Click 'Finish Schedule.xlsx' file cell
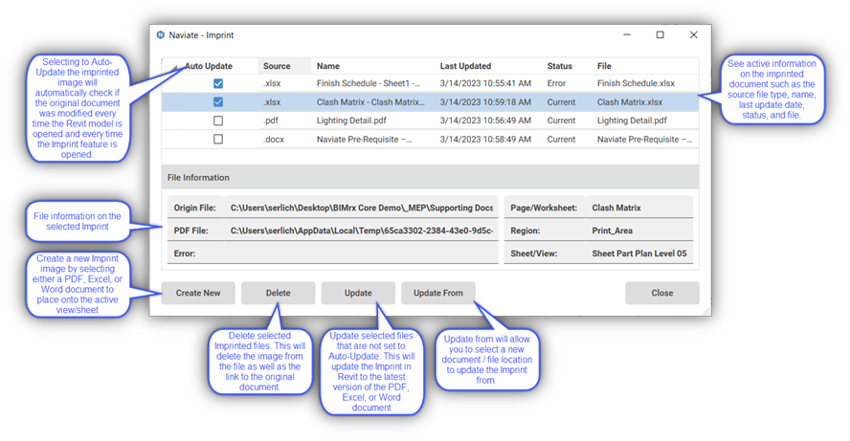 tap(636, 83)
